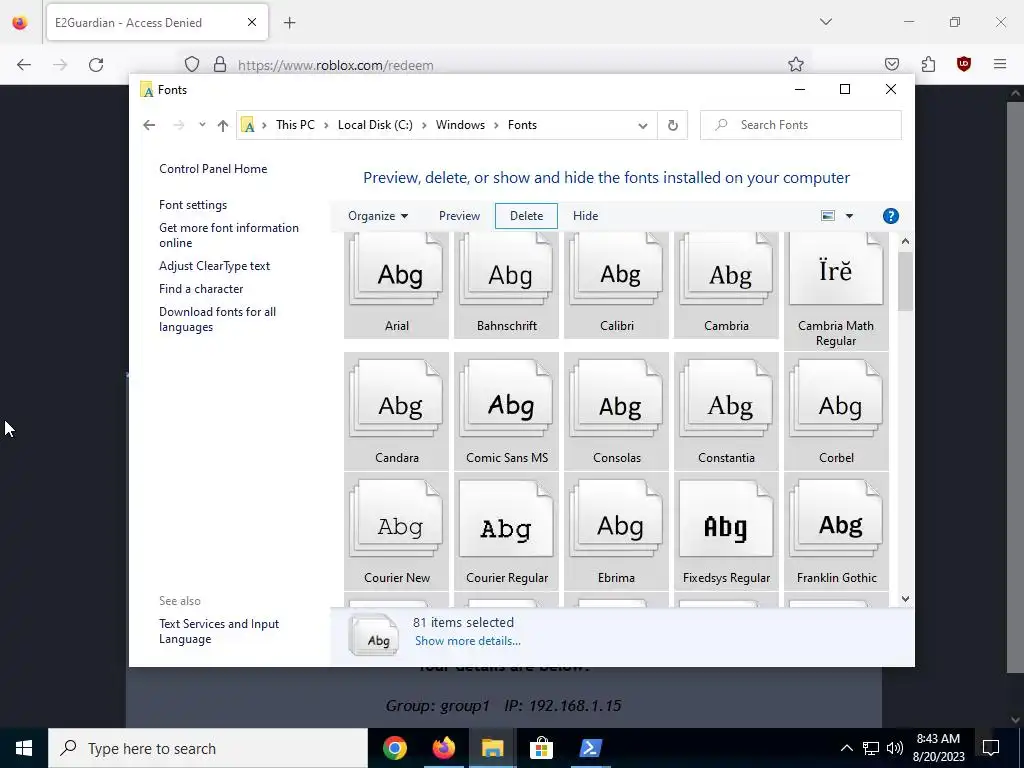Open Firefox extensions puzzle icon
The image size is (1024, 768).
[x=928, y=64]
